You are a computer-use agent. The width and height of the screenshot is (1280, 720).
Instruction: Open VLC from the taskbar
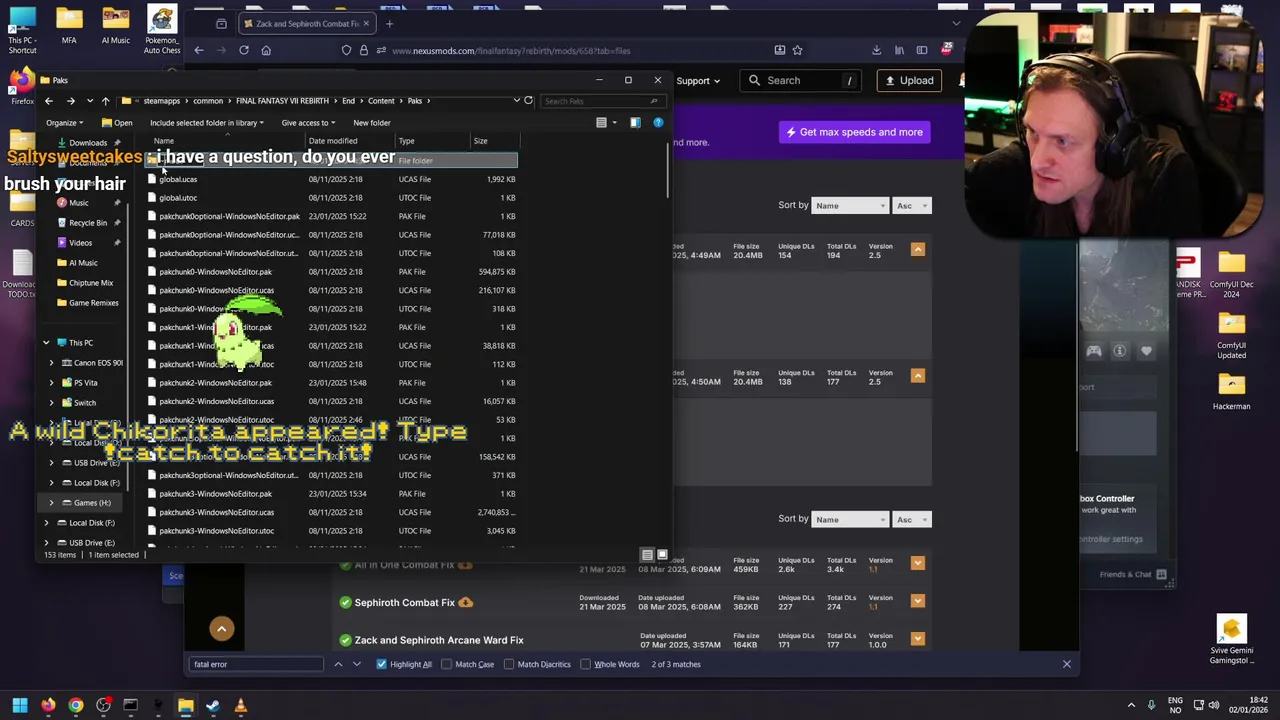click(x=240, y=706)
